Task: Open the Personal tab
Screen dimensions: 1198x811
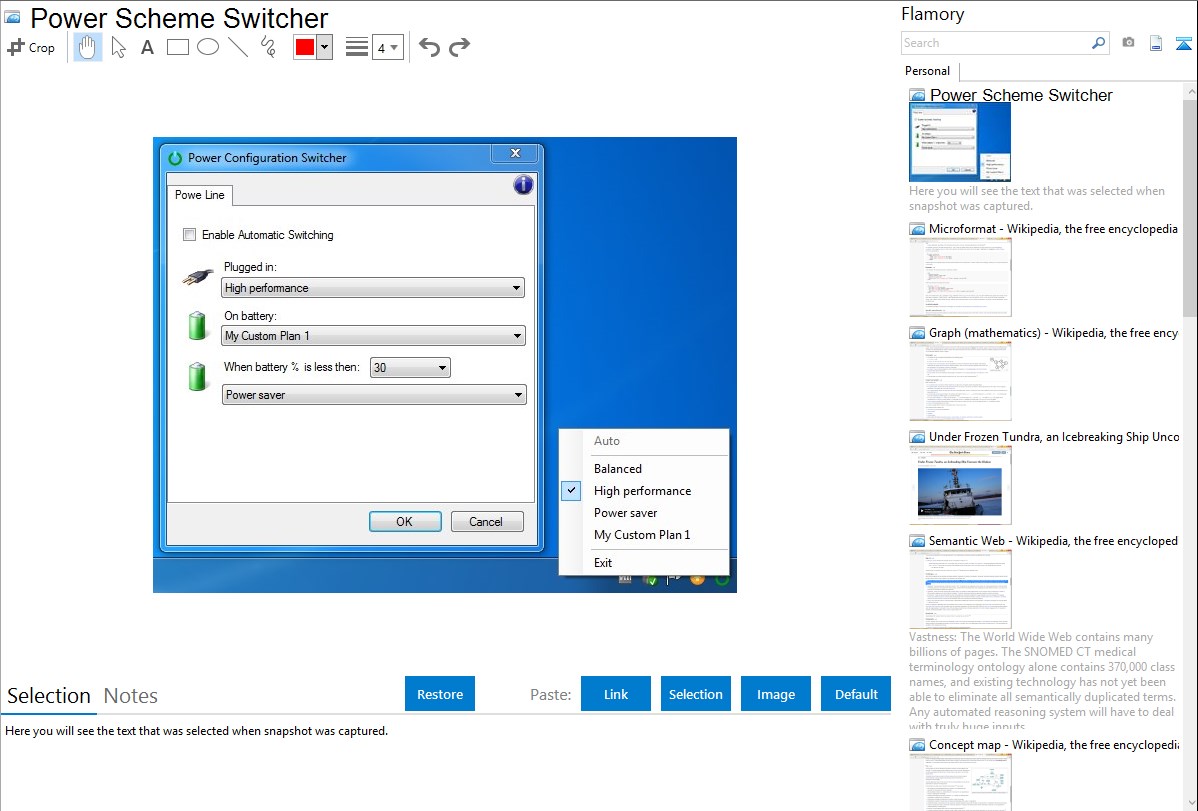Action: (x=928, y=71)
